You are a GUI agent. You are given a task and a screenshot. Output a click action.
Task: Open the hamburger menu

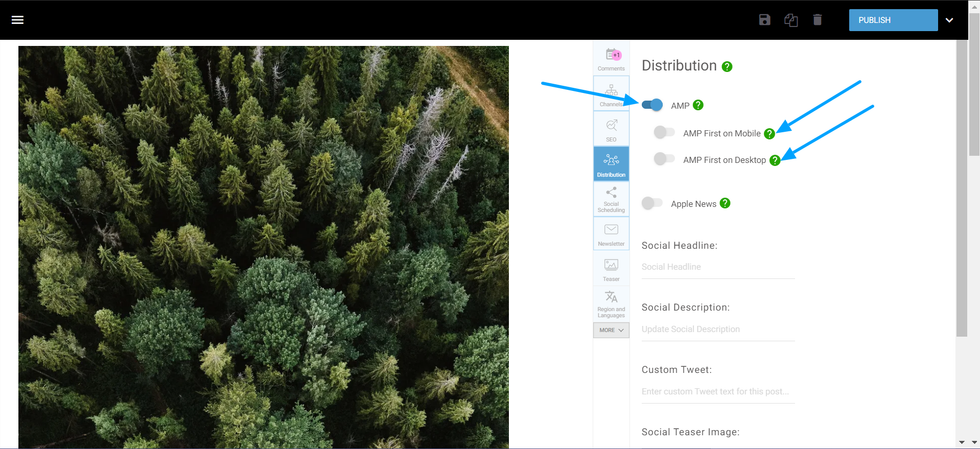pyautogui.click(x=17, y=20)
